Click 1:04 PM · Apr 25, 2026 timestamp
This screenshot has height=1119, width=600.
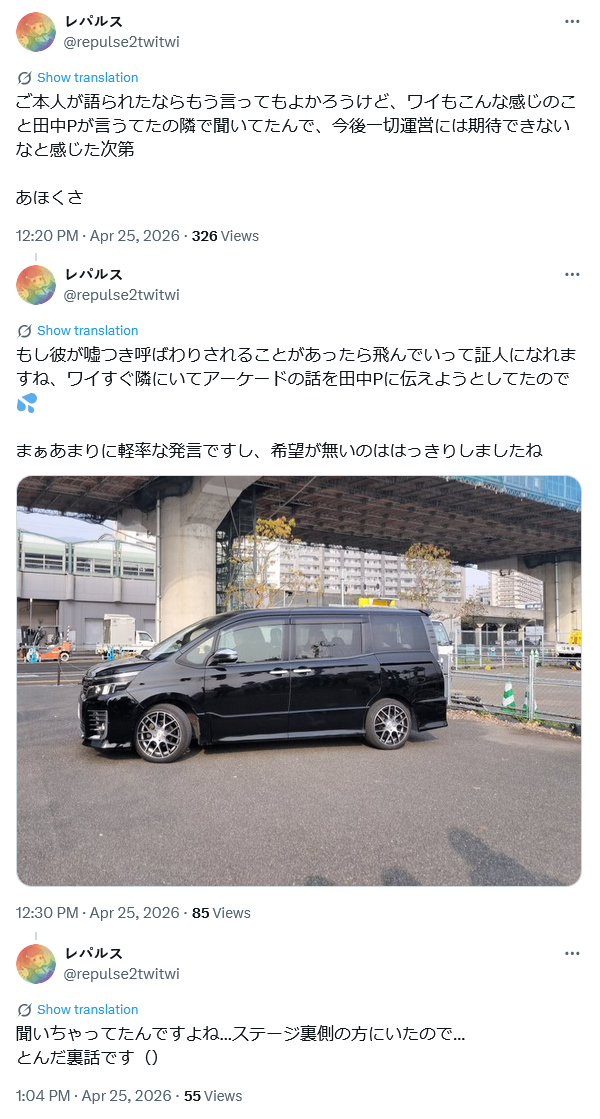(93, 1096)
